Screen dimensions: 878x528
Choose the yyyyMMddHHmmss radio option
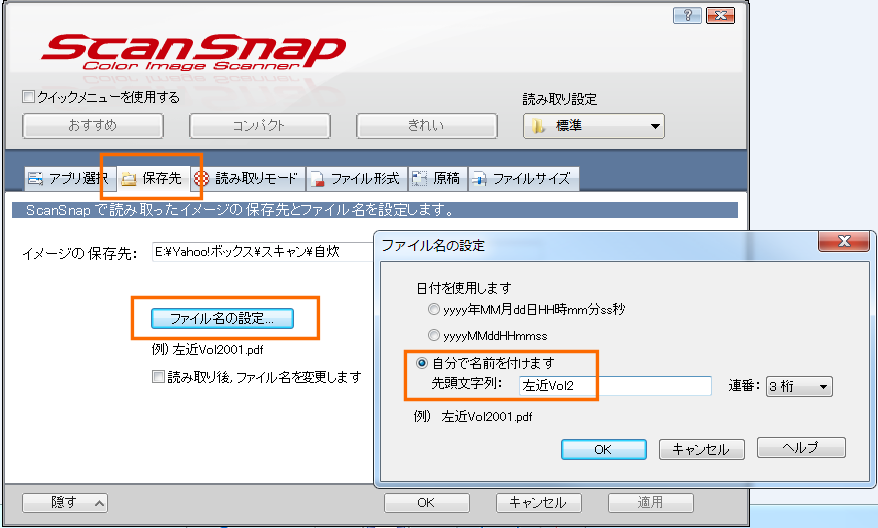[x=434, y=336]
